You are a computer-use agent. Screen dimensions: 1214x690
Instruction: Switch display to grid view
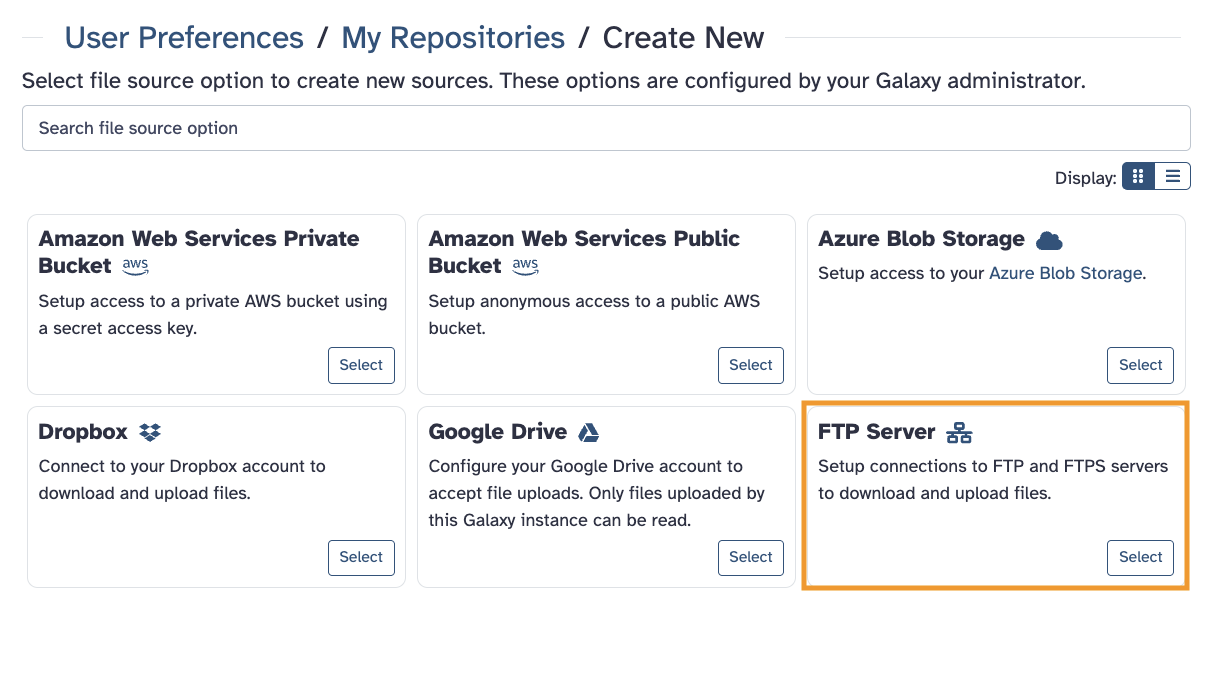1139,176
